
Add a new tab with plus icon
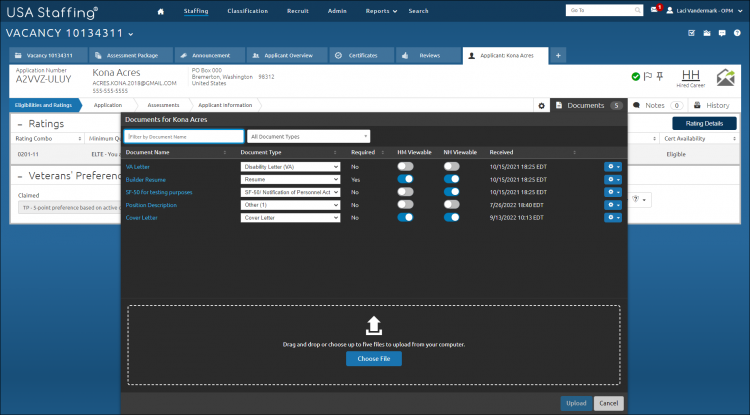(558, 55)
